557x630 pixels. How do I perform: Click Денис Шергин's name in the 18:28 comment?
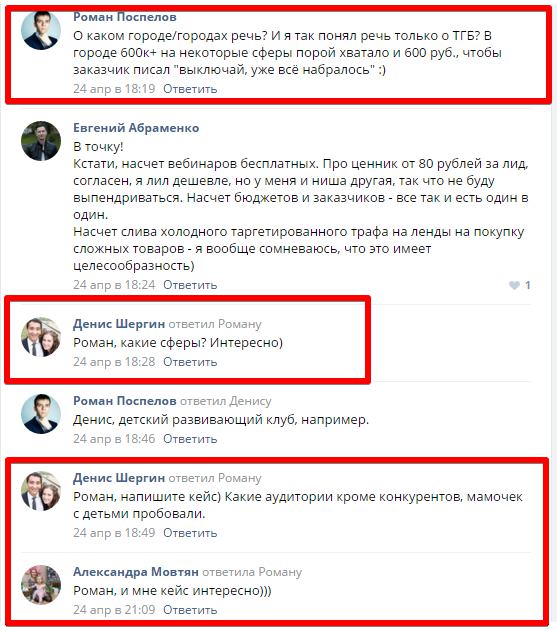[119, 324]
